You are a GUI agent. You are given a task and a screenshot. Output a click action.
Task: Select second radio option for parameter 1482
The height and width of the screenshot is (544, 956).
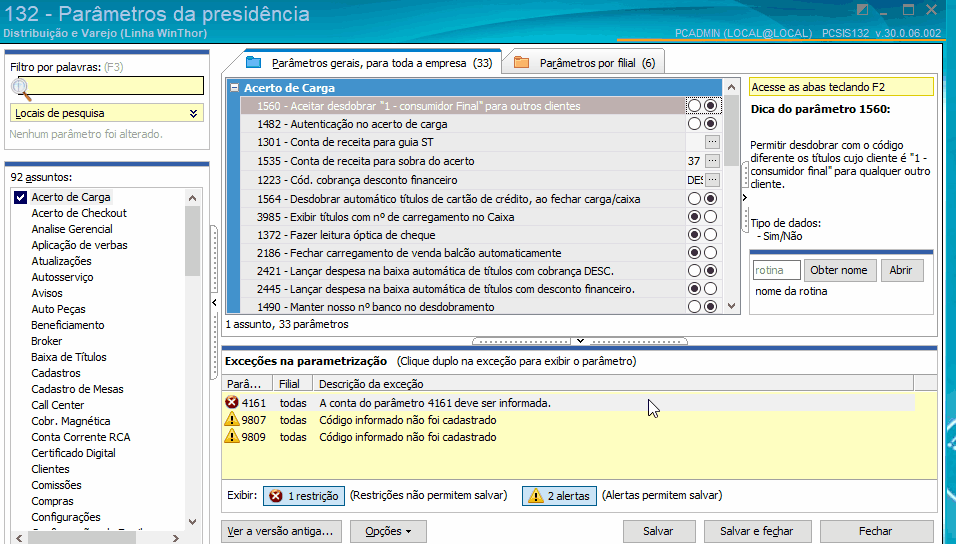(710, 124)
